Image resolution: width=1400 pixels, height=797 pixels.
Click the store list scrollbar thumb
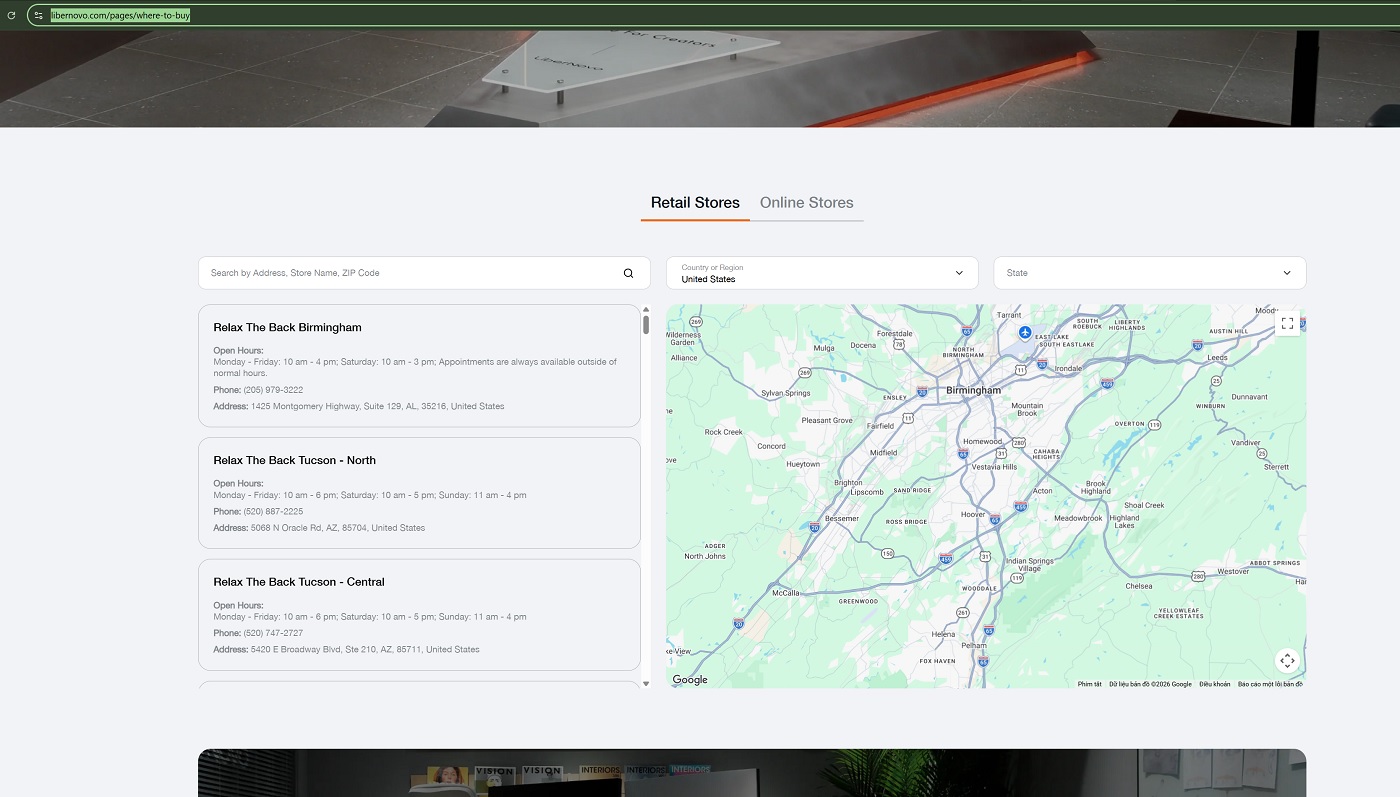tap(646, 325)
